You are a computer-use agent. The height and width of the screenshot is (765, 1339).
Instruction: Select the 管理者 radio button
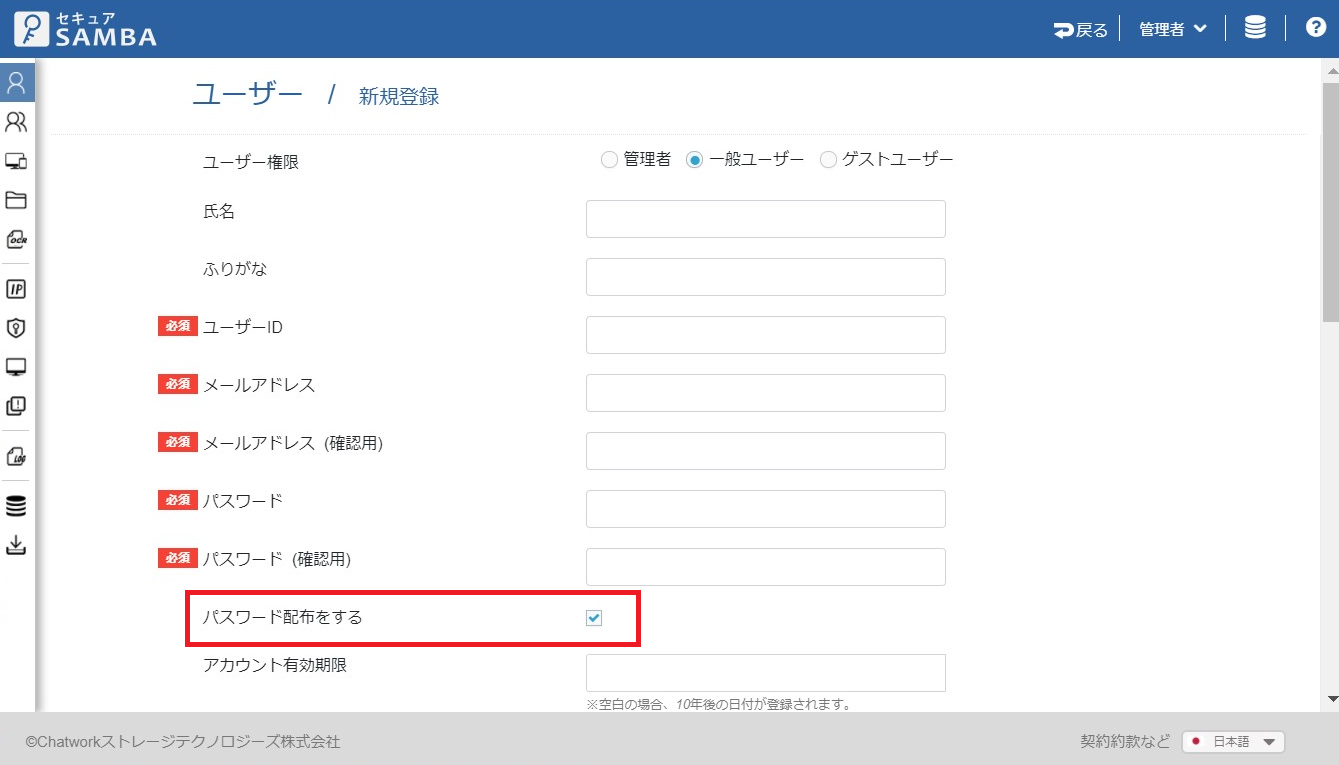pos(609,160)
